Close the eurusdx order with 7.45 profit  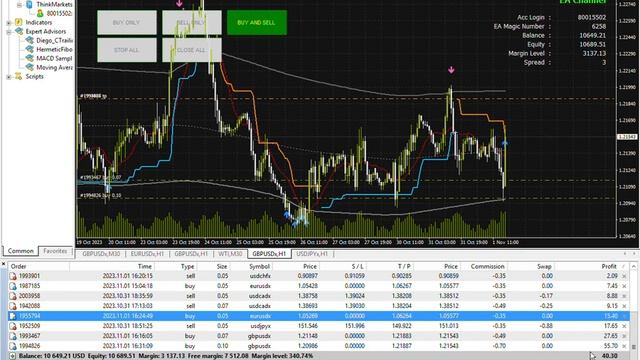click(624, 286)
